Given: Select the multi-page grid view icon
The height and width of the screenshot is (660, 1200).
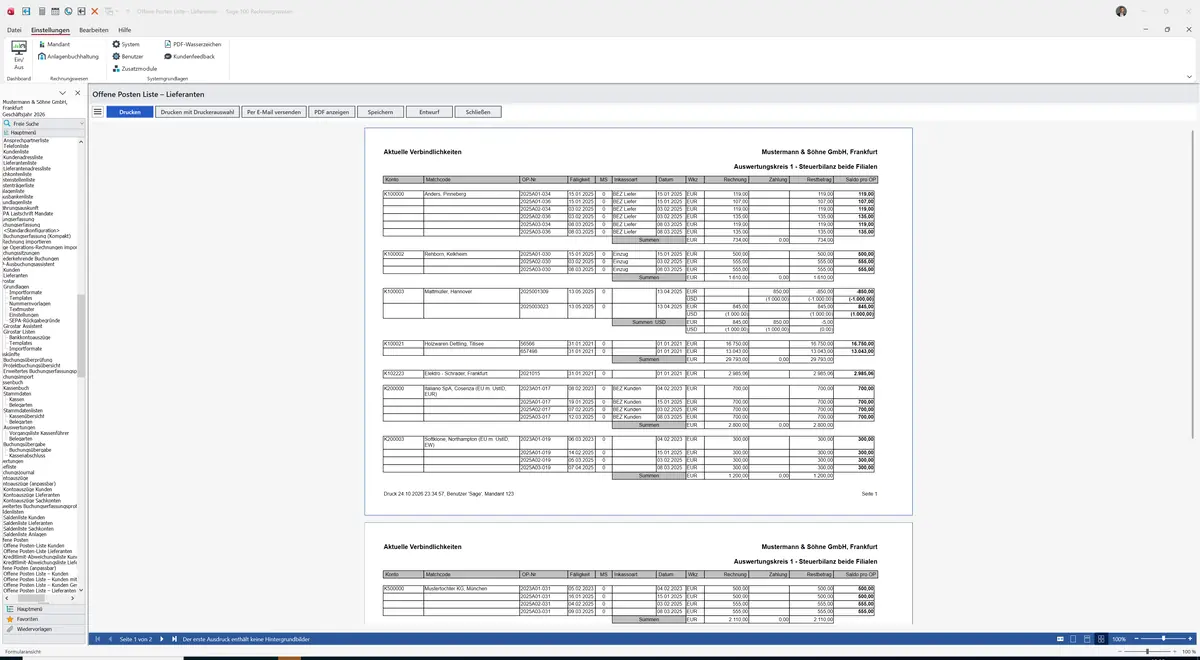Looking at the screenshot, I should pyautogui.click(x=1101, y=639).
